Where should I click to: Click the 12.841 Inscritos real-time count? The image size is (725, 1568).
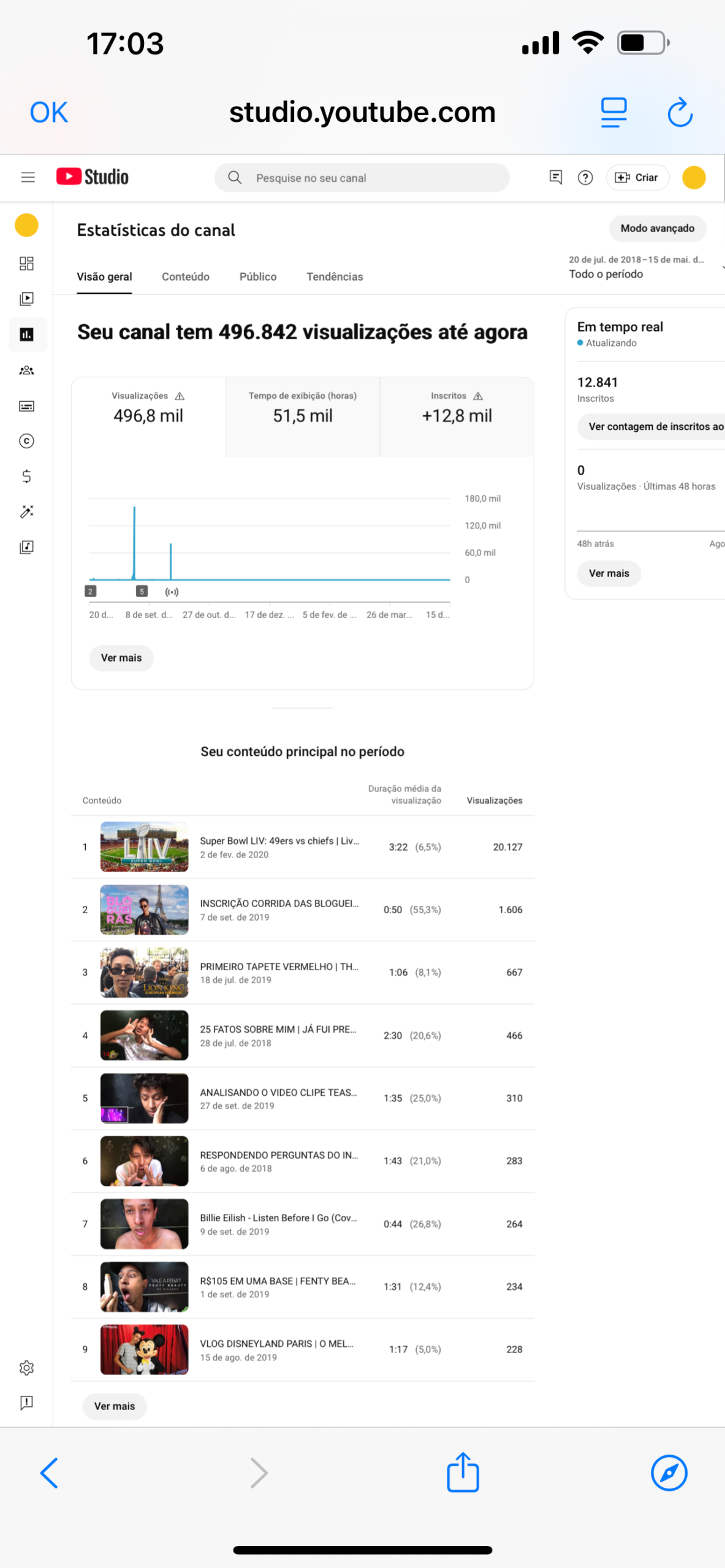point(598,382)
